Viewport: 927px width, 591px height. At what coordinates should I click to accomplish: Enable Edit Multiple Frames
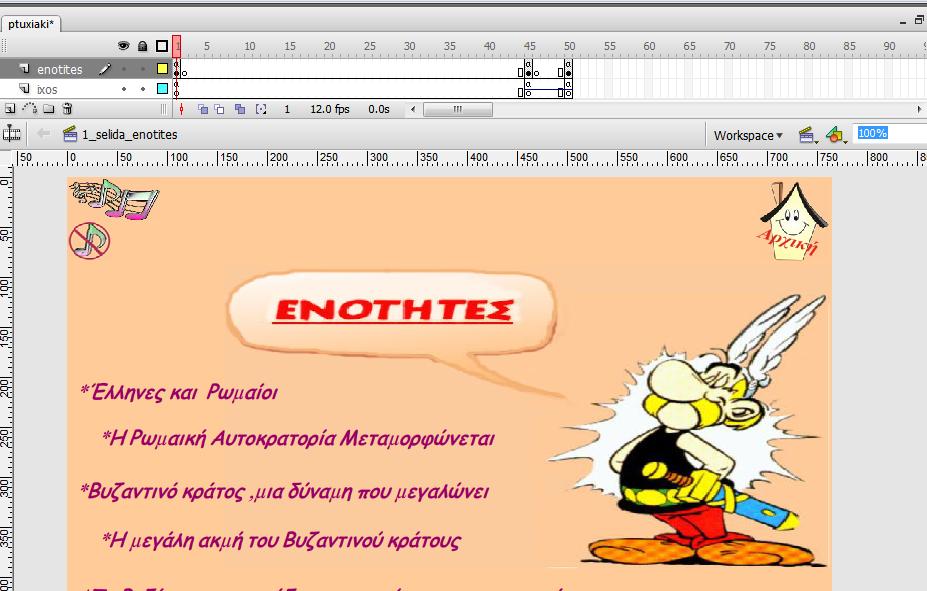[239, 109]
